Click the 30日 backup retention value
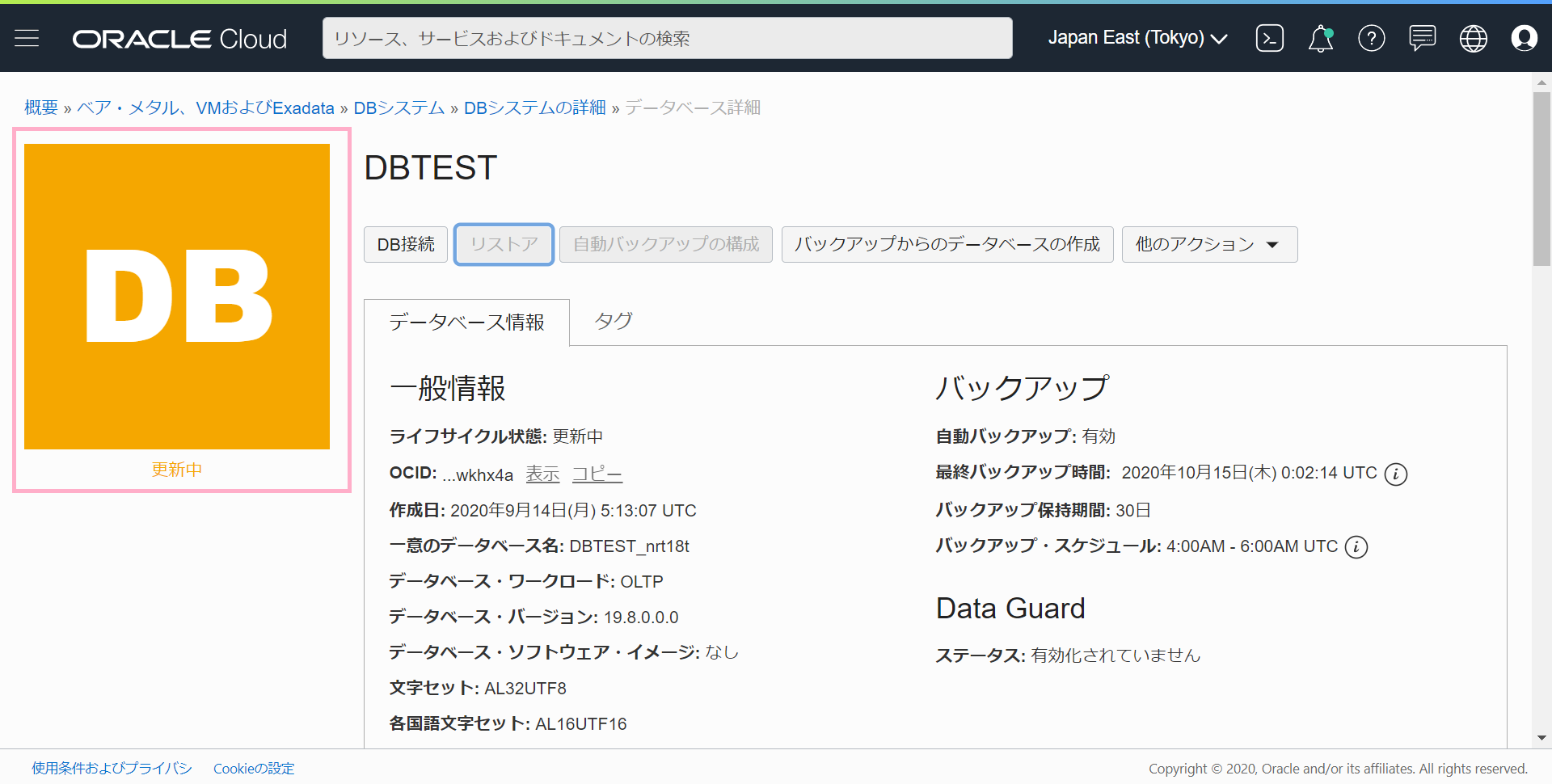 point(1133,511)
